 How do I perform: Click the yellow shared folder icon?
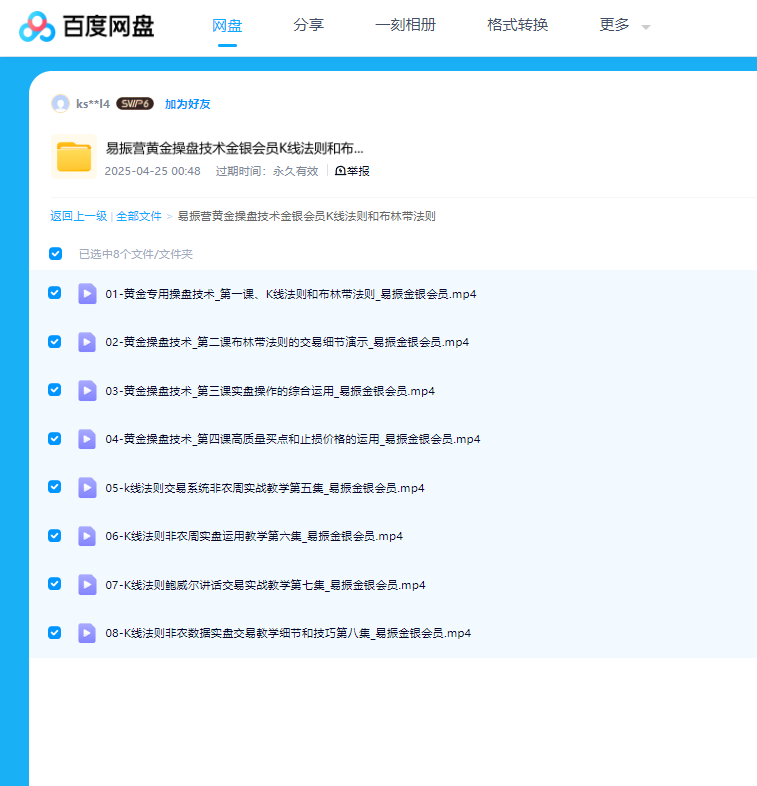coord(74,157)
